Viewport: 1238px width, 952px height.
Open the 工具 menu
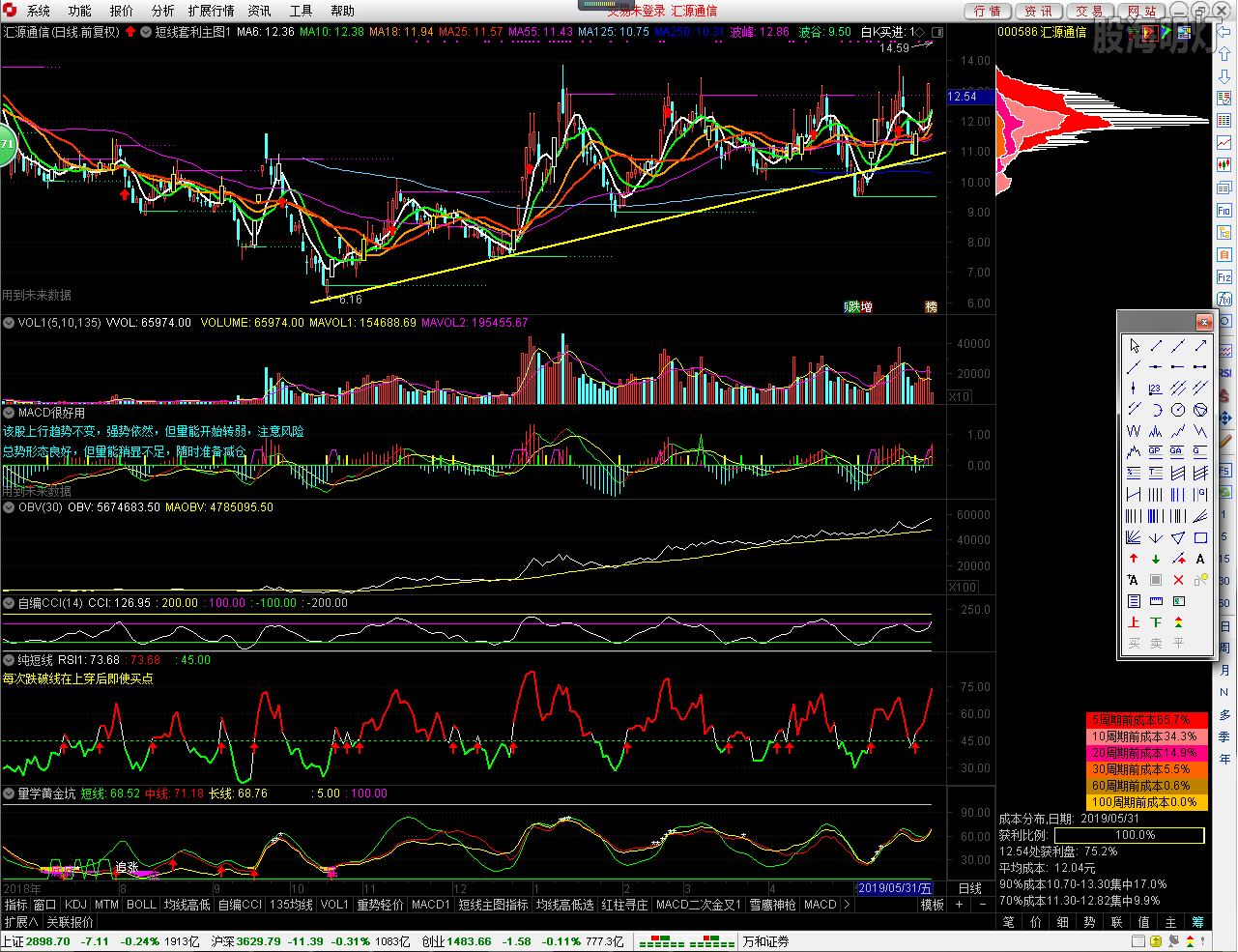(x=302, y=11)
